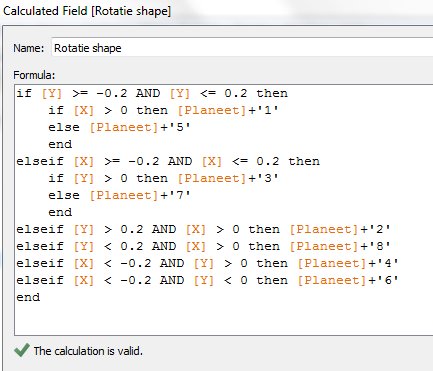Click formula line ending with [Planeet]+'6'
The image size is (433, 371).
click(x=207, y=280)
